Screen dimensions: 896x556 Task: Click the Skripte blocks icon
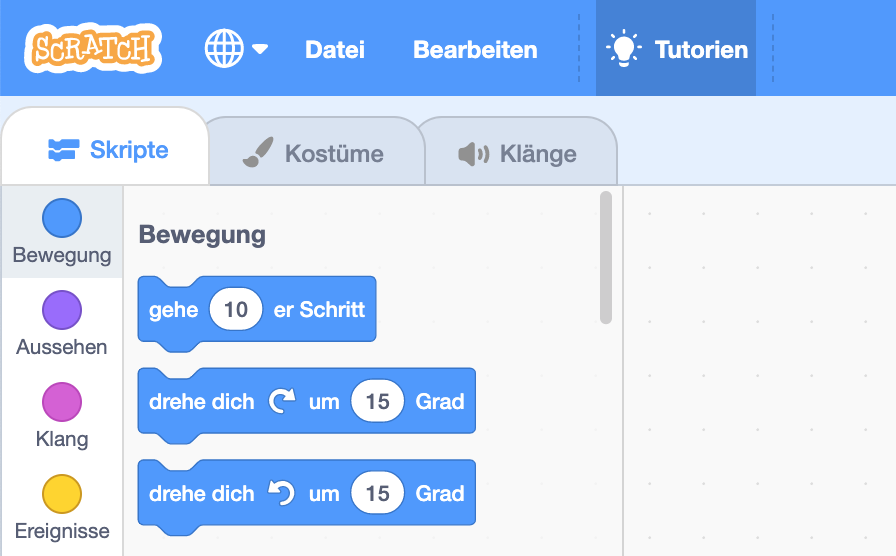tap(63, 150)
